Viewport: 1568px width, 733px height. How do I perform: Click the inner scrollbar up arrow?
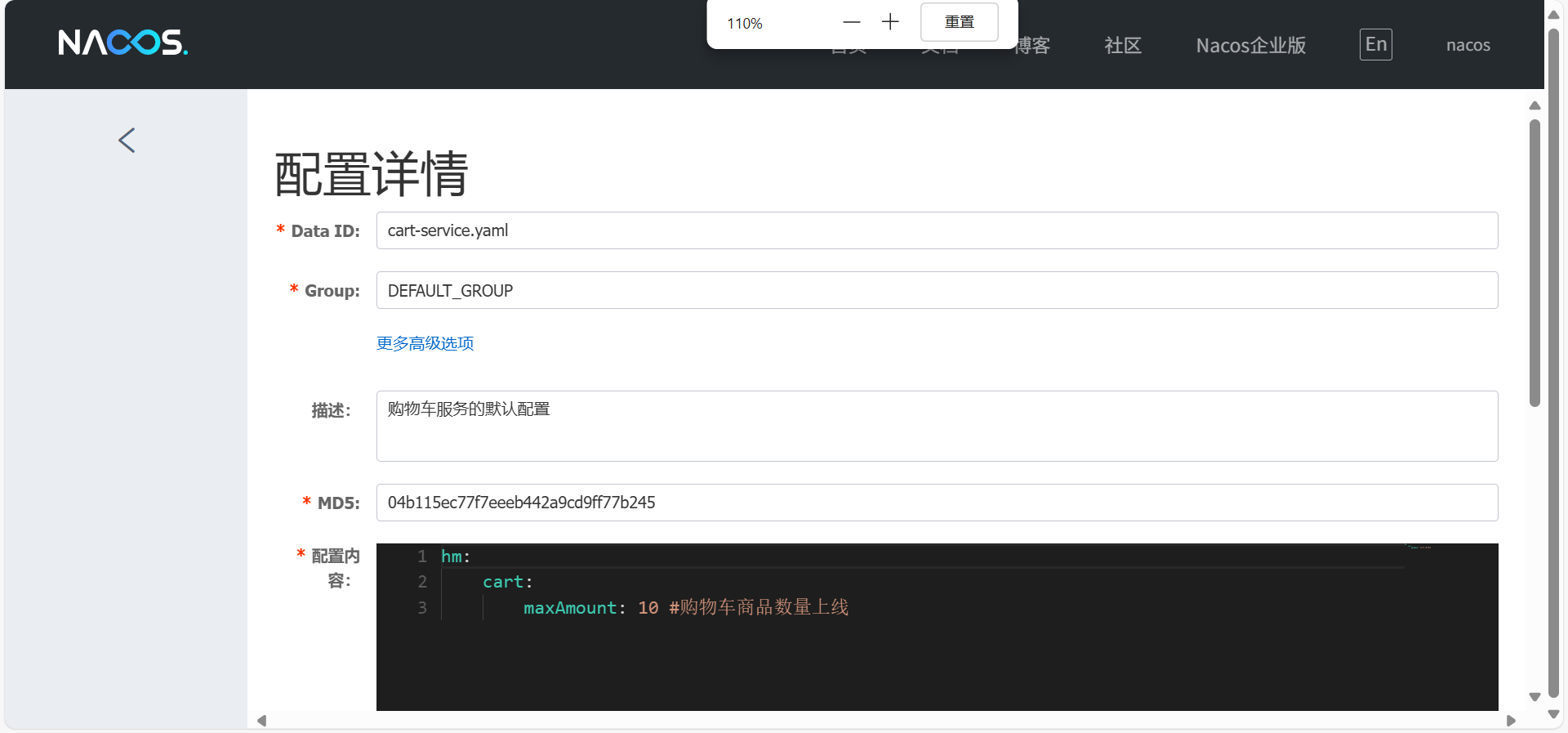click(1535, 105)
